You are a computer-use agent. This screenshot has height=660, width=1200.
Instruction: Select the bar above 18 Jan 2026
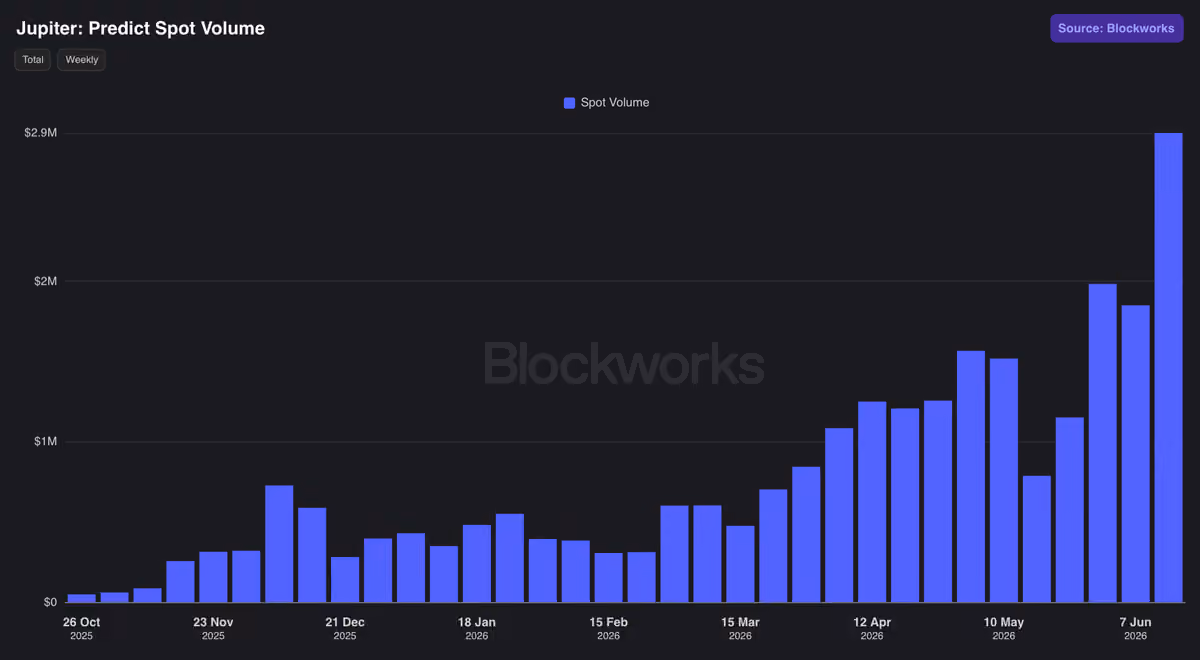[x=477, y=564]
